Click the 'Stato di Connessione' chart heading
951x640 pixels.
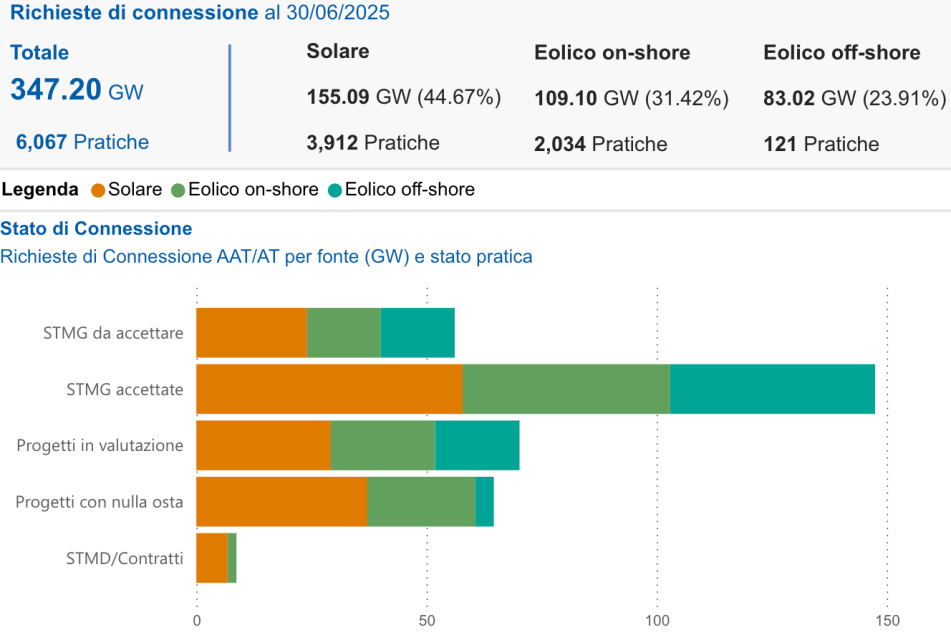click(97, 229)
